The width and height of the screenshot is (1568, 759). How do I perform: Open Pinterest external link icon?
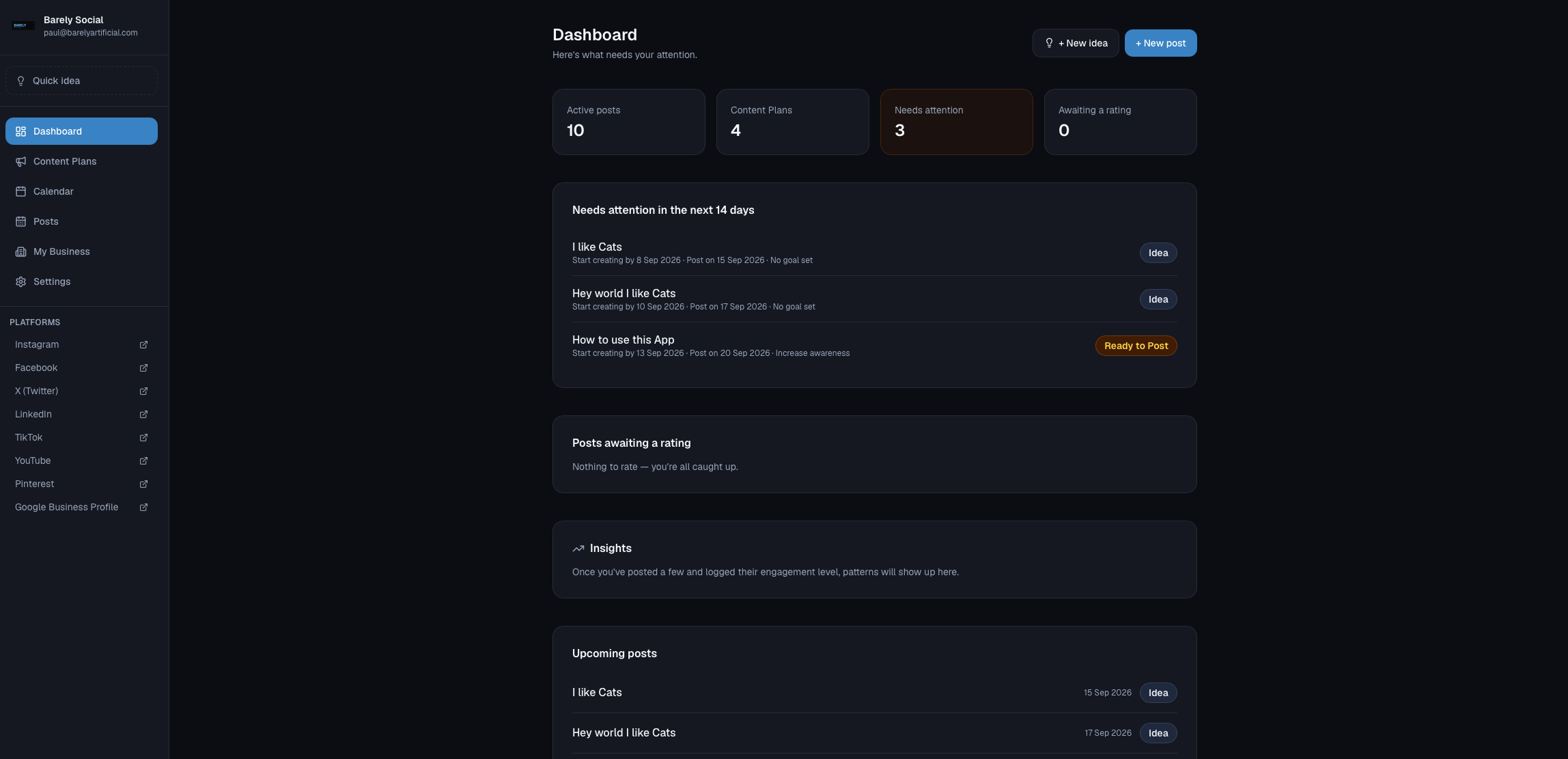point(143,484)
